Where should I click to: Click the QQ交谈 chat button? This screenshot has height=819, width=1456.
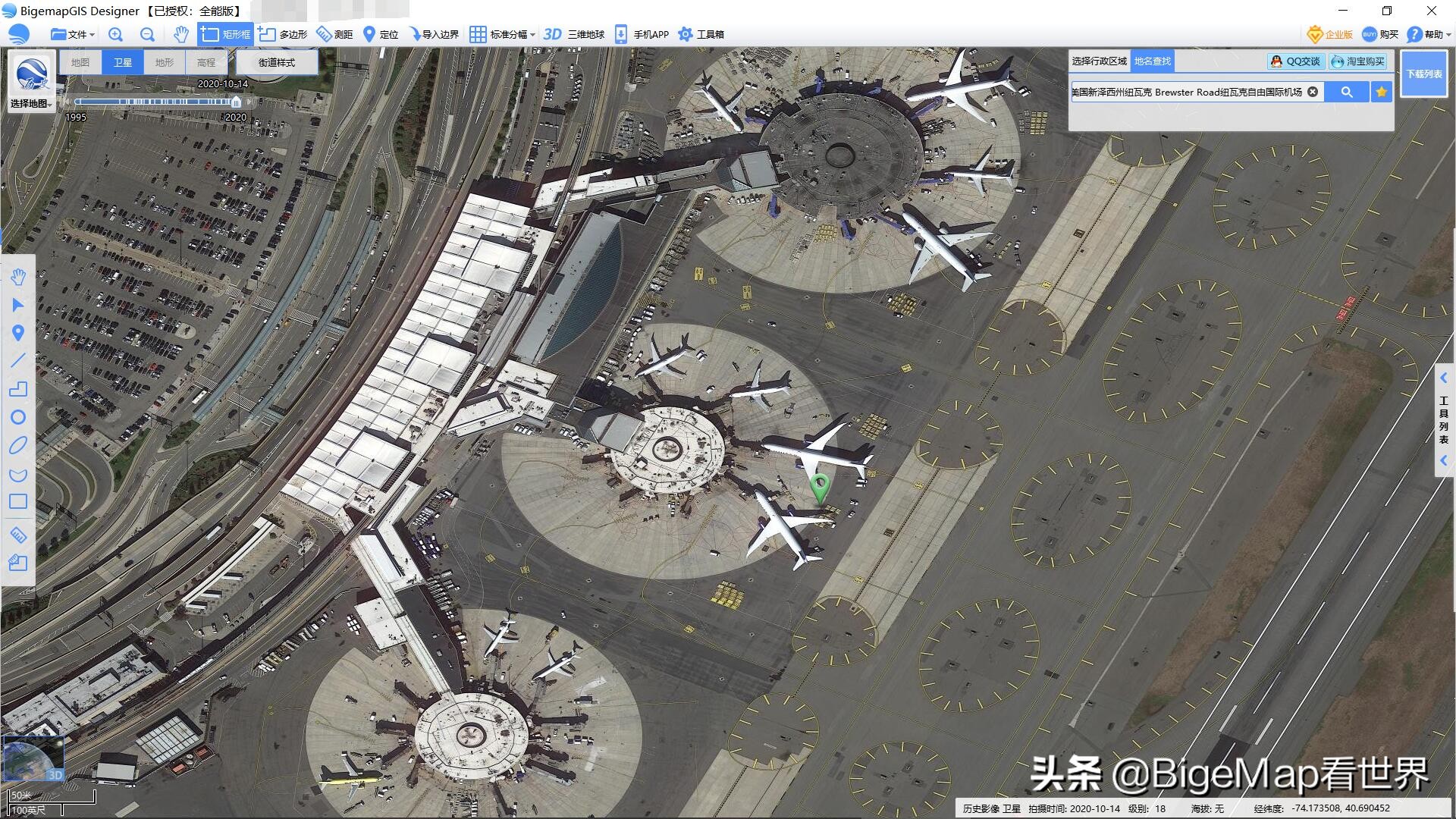click(1296, 61)
